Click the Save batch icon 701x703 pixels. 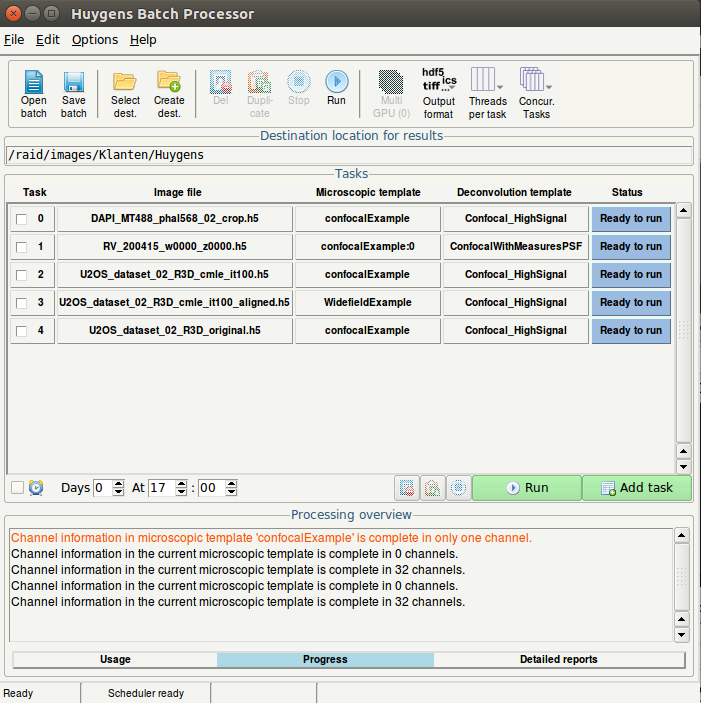click(73, 93)
